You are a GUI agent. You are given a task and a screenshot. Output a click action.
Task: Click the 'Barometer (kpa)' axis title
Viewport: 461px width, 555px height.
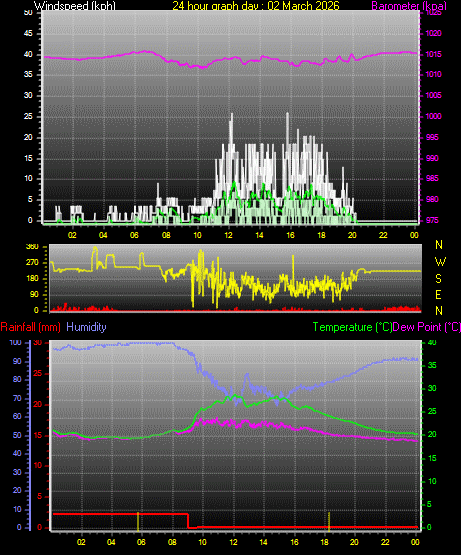pos(409,6)
